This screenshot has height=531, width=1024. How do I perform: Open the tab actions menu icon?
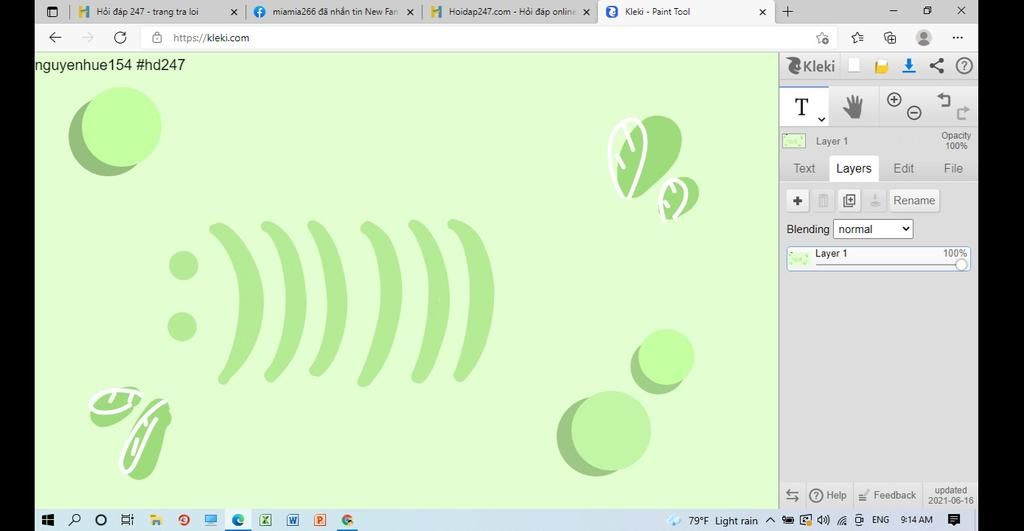[x=52, y=12]
